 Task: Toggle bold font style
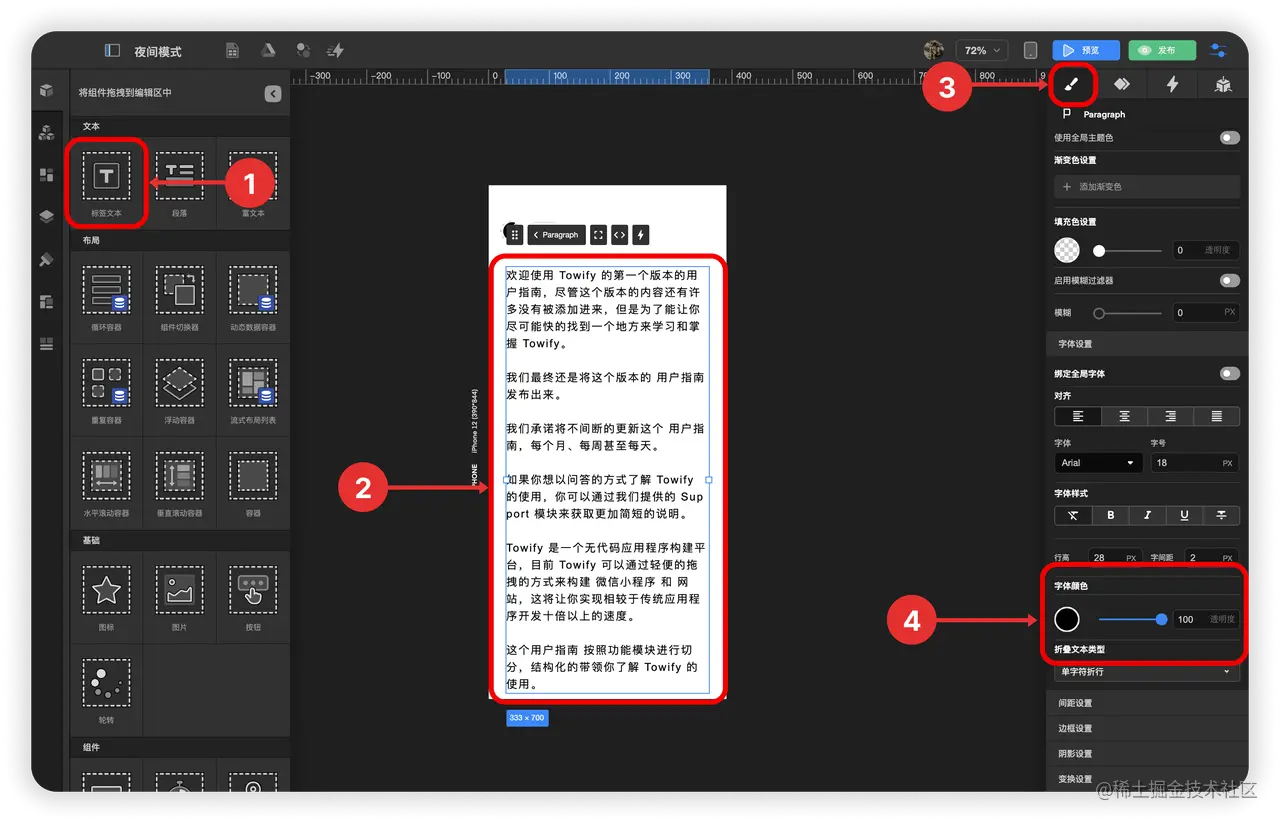pos(1110,515)
